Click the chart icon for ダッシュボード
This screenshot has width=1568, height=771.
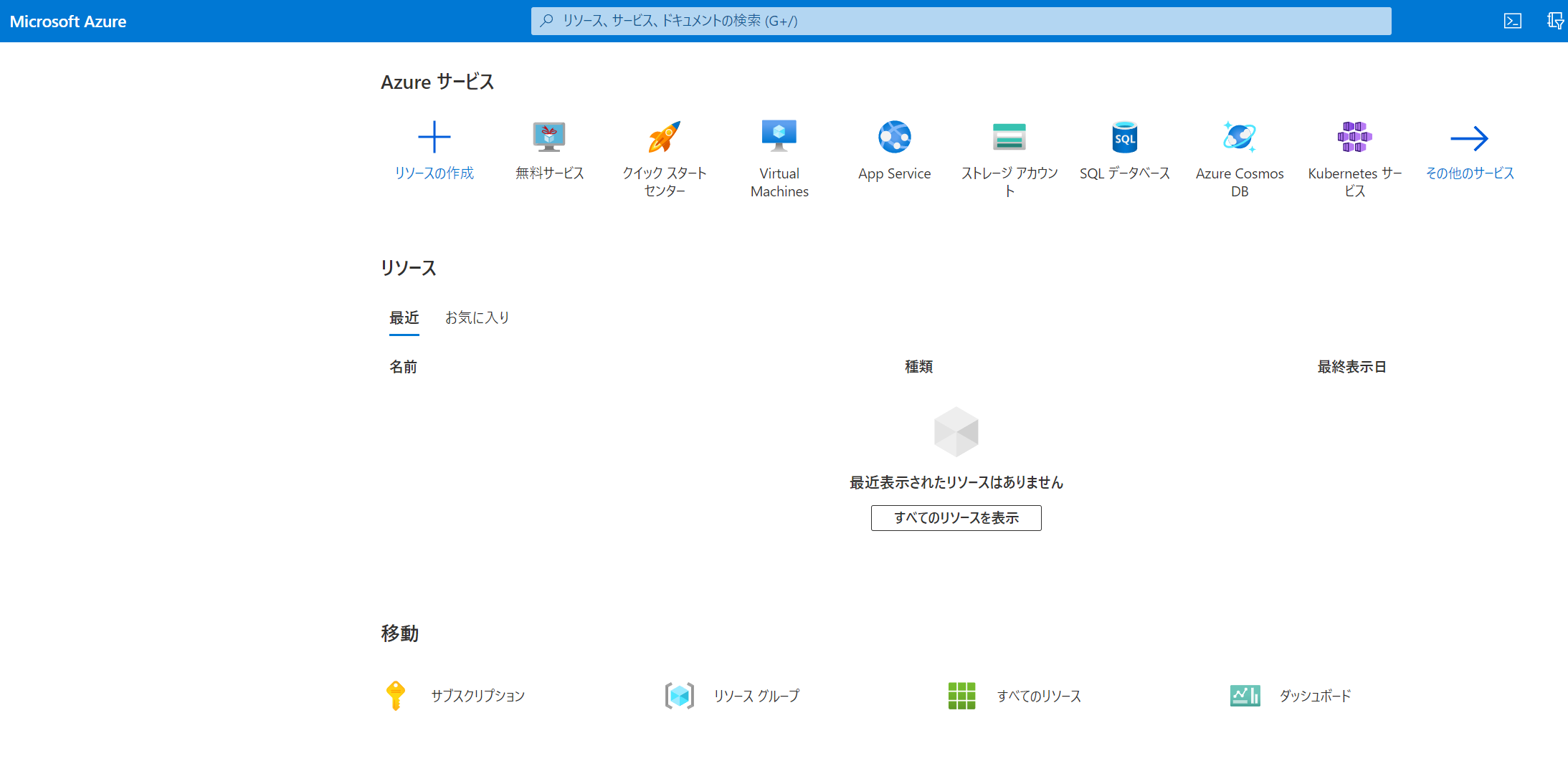(1245, 695)
